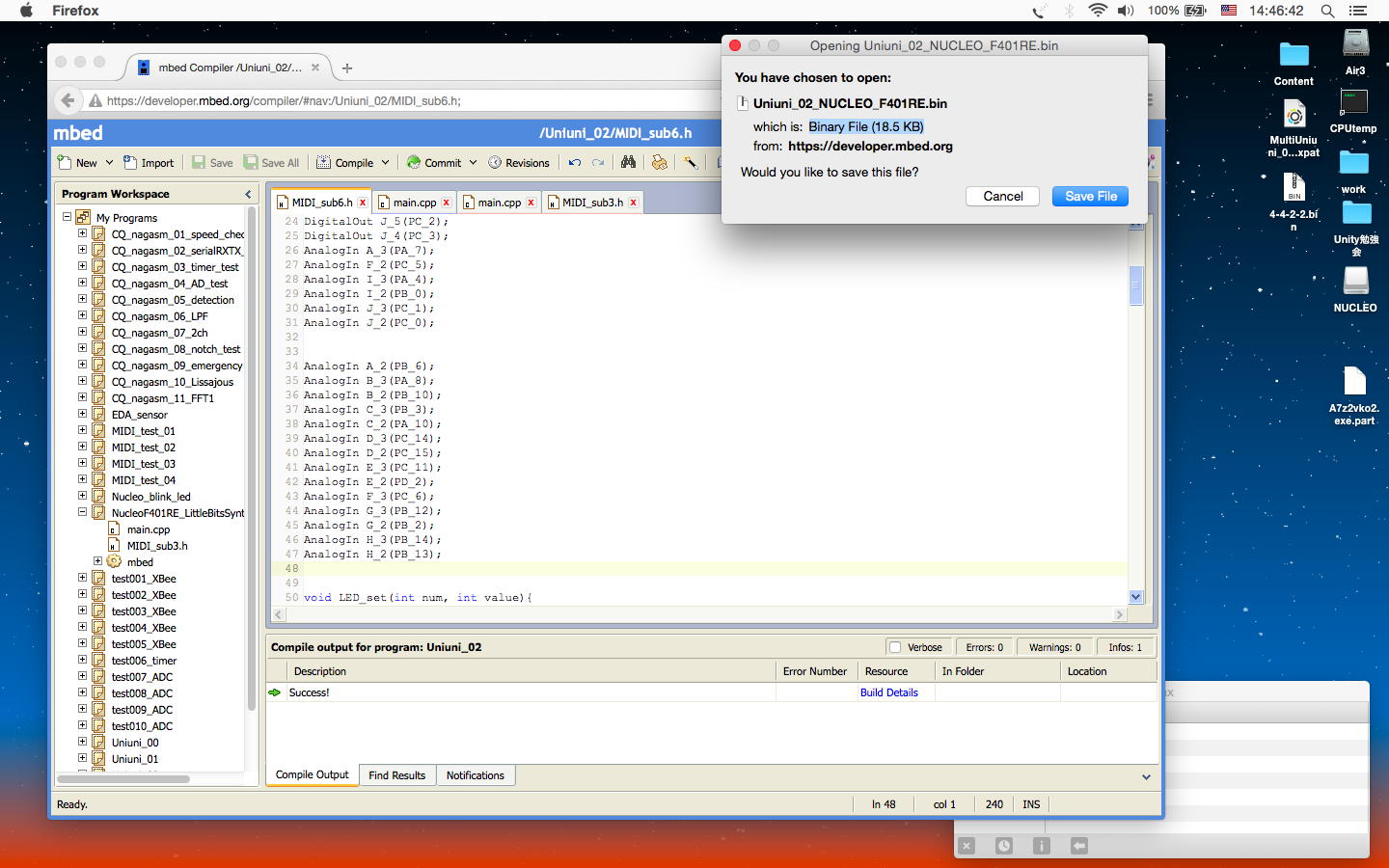Expand the EDA_sensor program
Viewport: 1389px width, 868px height.
[82, 414]
